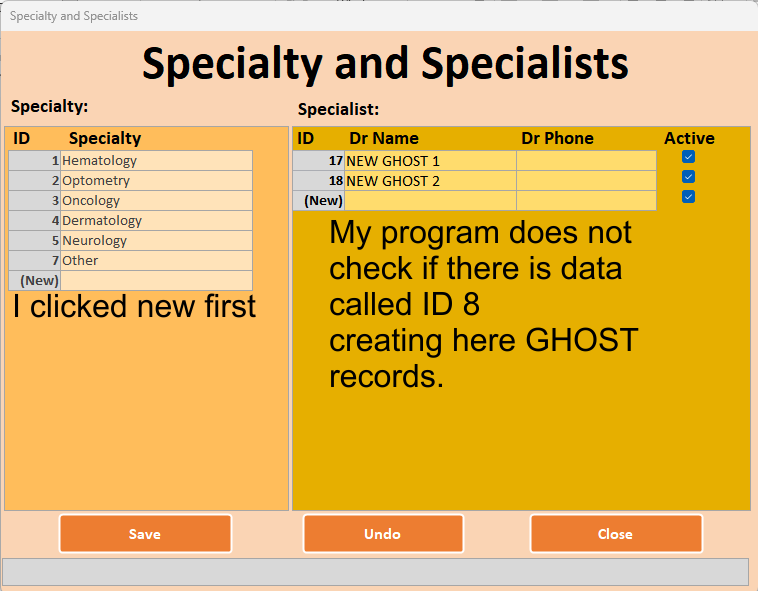
Task: Click the Specialty column header
Action: click(105, 138)
